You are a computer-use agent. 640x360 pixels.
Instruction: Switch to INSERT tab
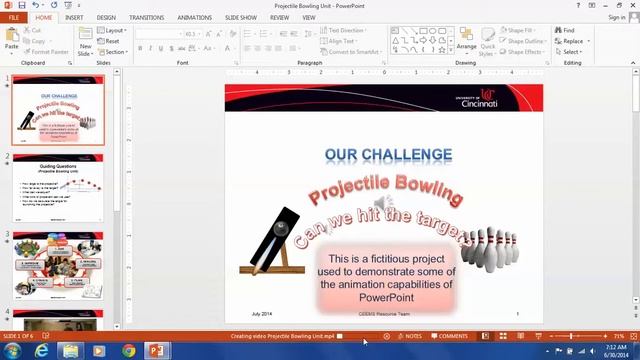pos(74,18)
